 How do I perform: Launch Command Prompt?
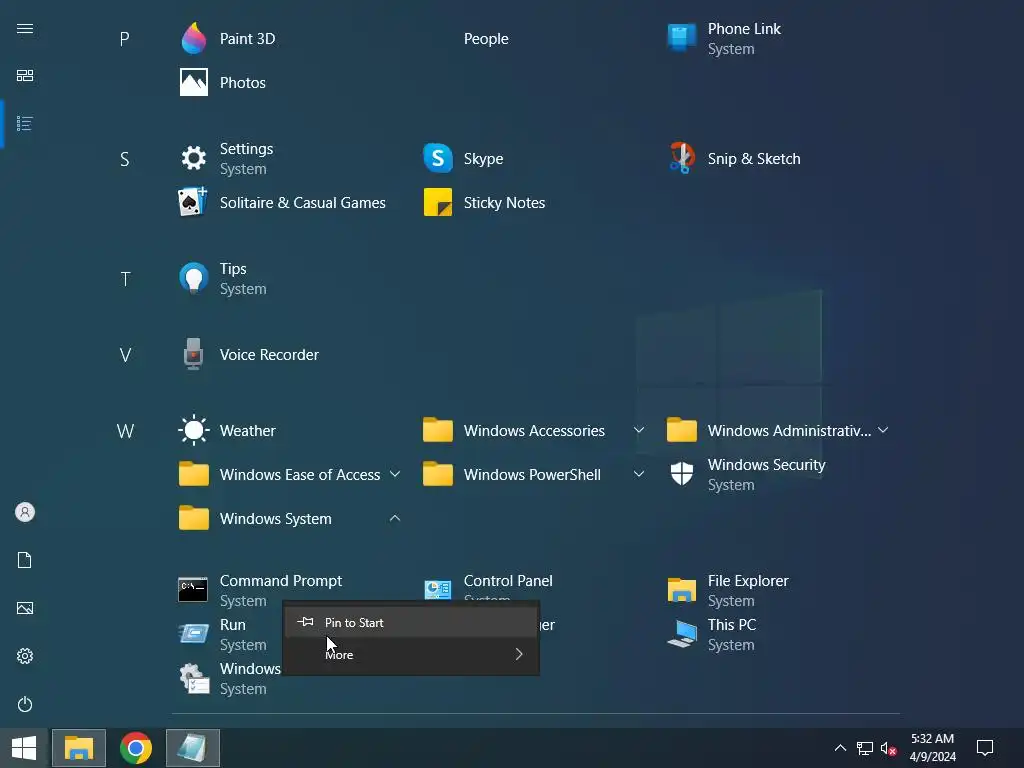(x=260, y=590)
